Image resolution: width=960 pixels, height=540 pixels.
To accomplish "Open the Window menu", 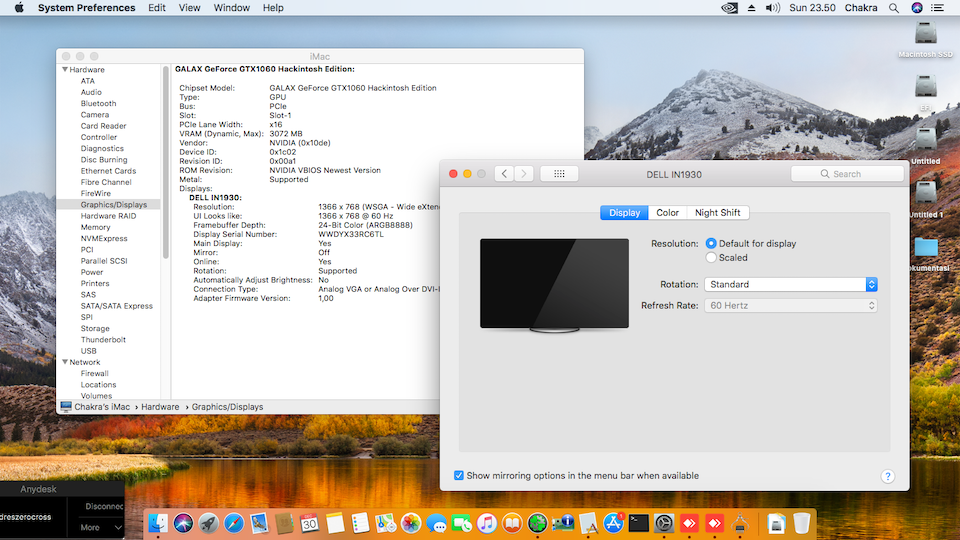I will point(231,8).
